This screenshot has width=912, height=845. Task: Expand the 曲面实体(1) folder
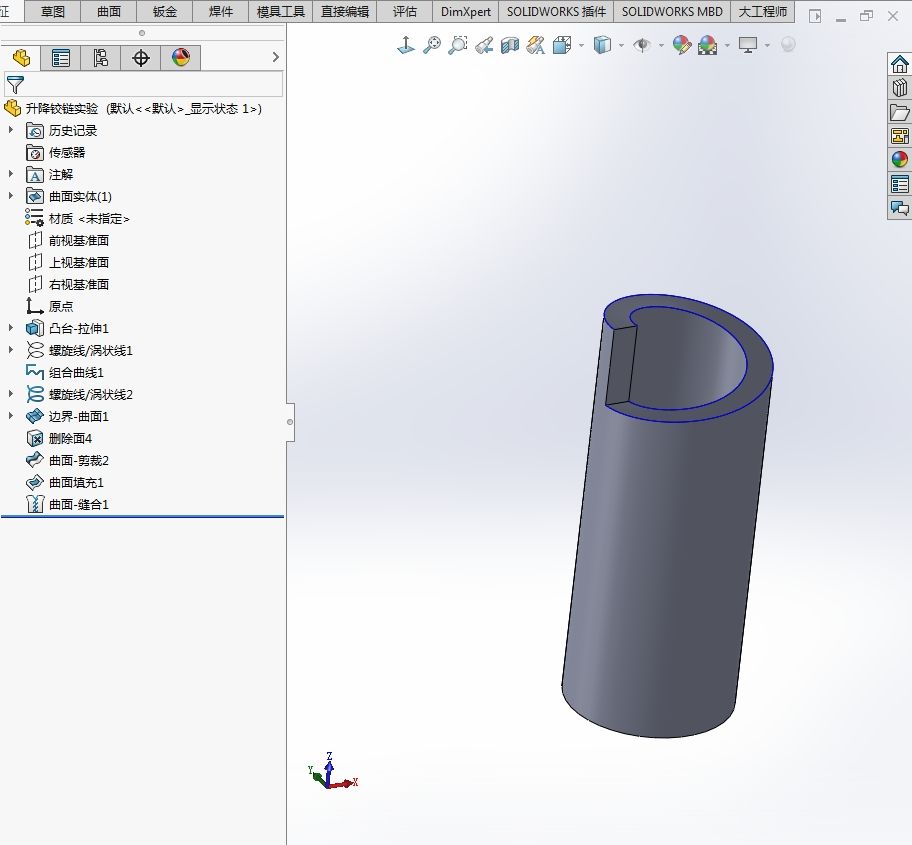(11, 196)
